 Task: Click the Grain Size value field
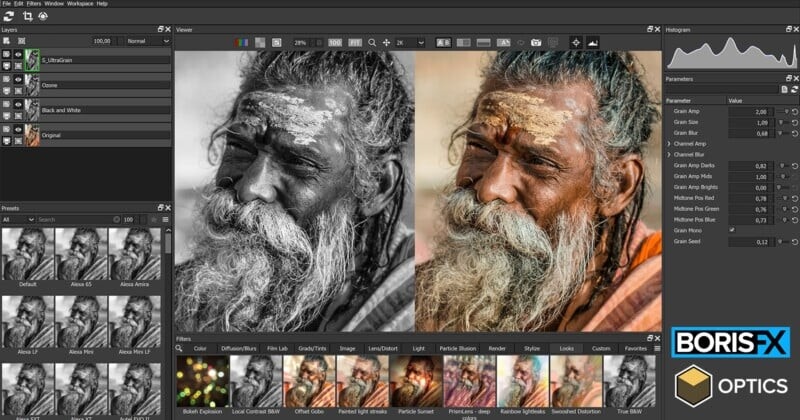(751, 122)
